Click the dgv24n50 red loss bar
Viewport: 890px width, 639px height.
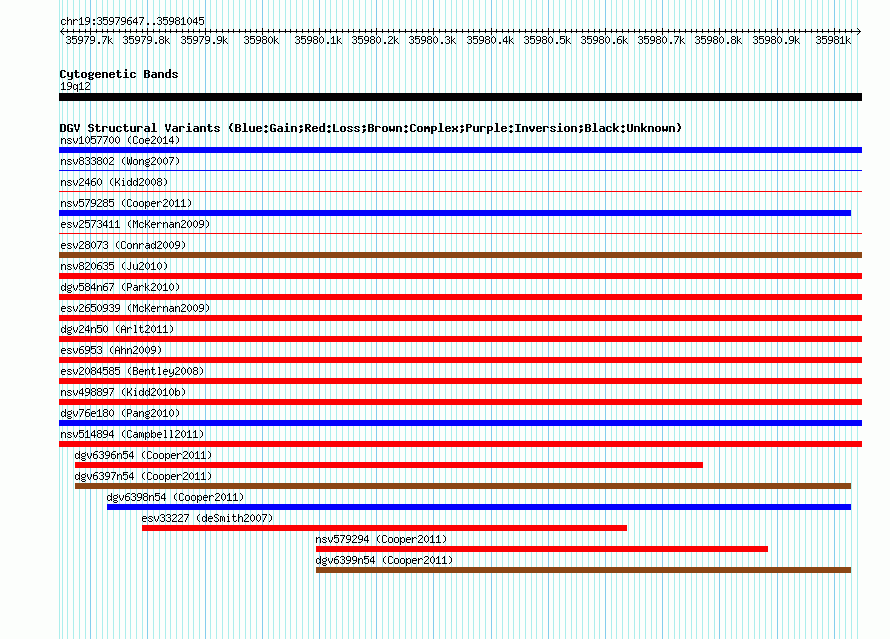[x=460, y=339]
